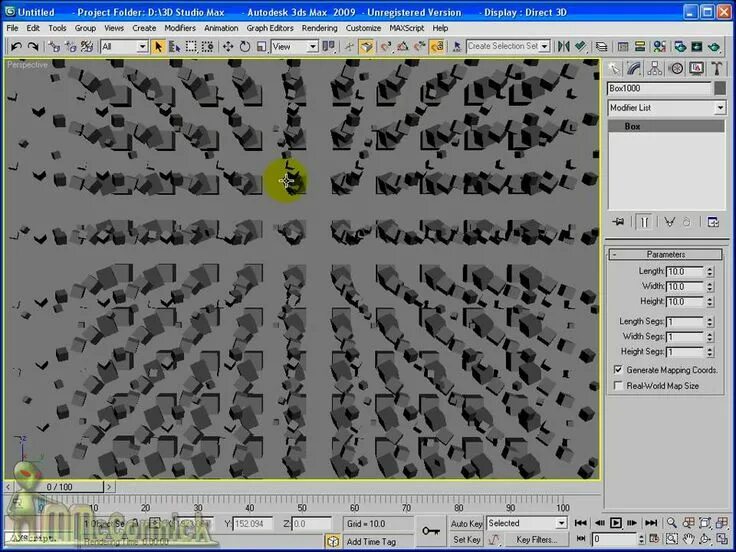This screenshot has width=736, height=552.
Task: Open the Selected key filter dropdown
Action: click(527, 523)
